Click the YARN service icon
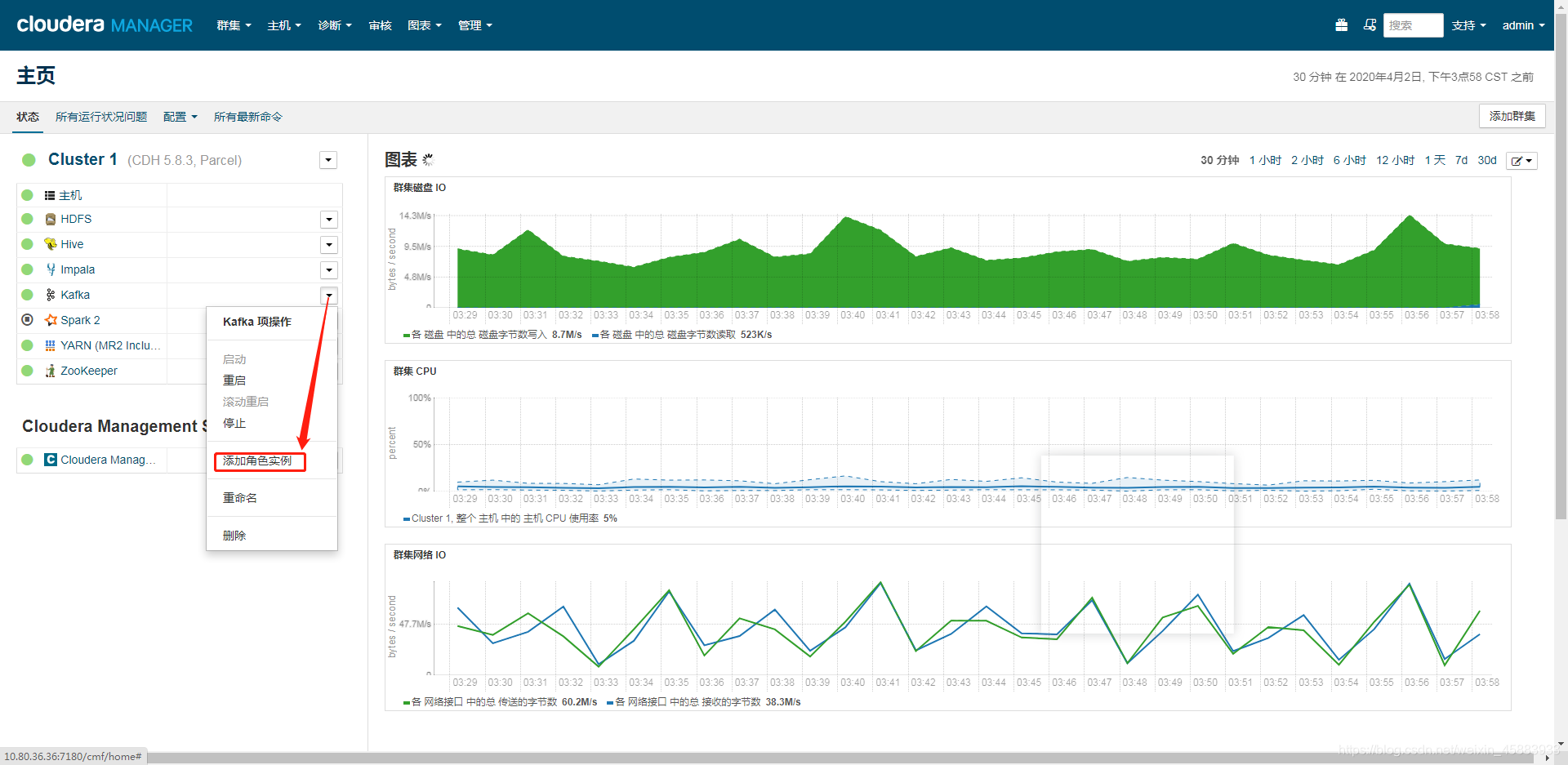 51,345
